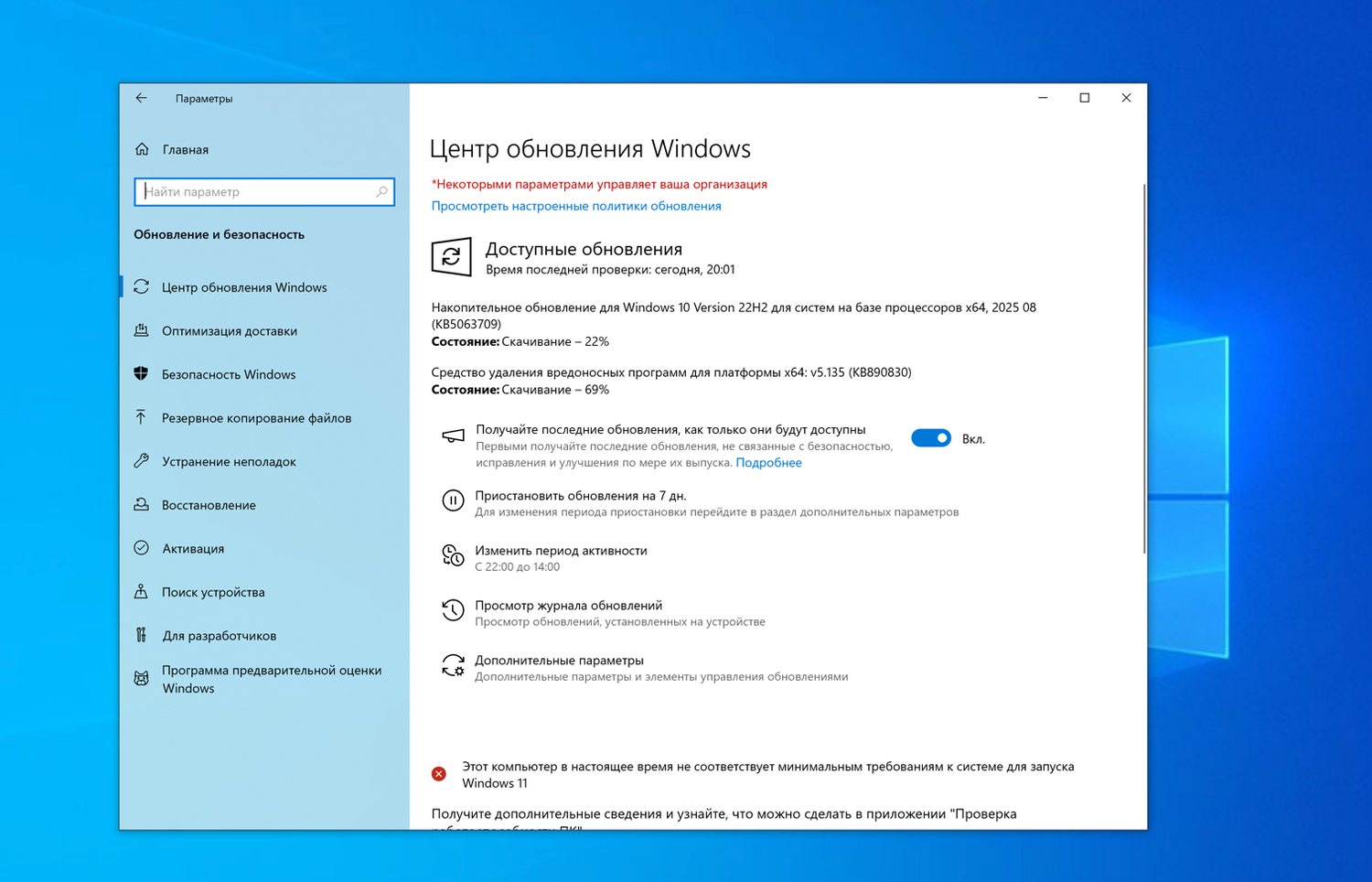Click the back arrow in Параметры window
The width and height of the screenshot is (1372, 882).
click(141, 98)
